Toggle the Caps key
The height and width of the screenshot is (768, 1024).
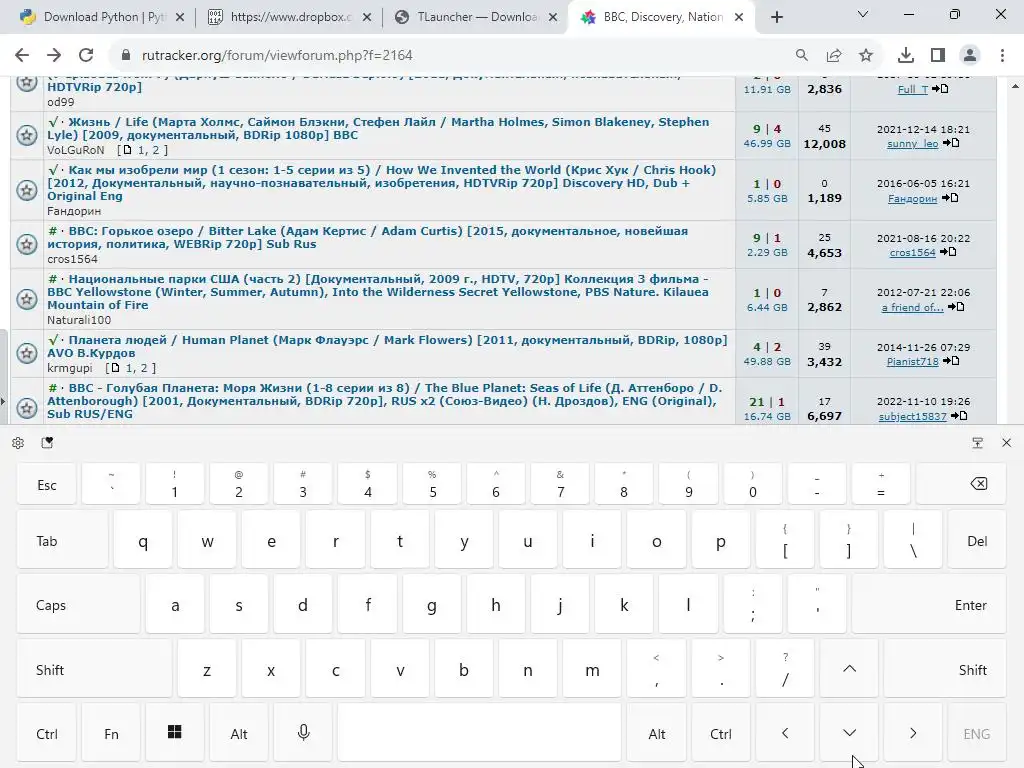(x=78, y=605)
